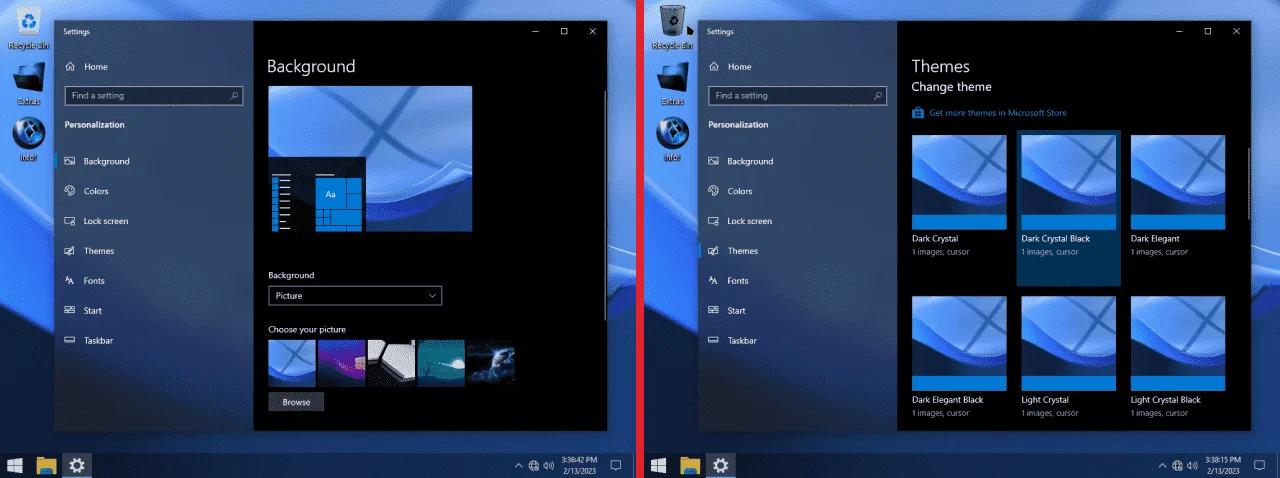Choose the dark space wallpaper thumbnail
1280x478 pixels.
(x=491, y=363)
